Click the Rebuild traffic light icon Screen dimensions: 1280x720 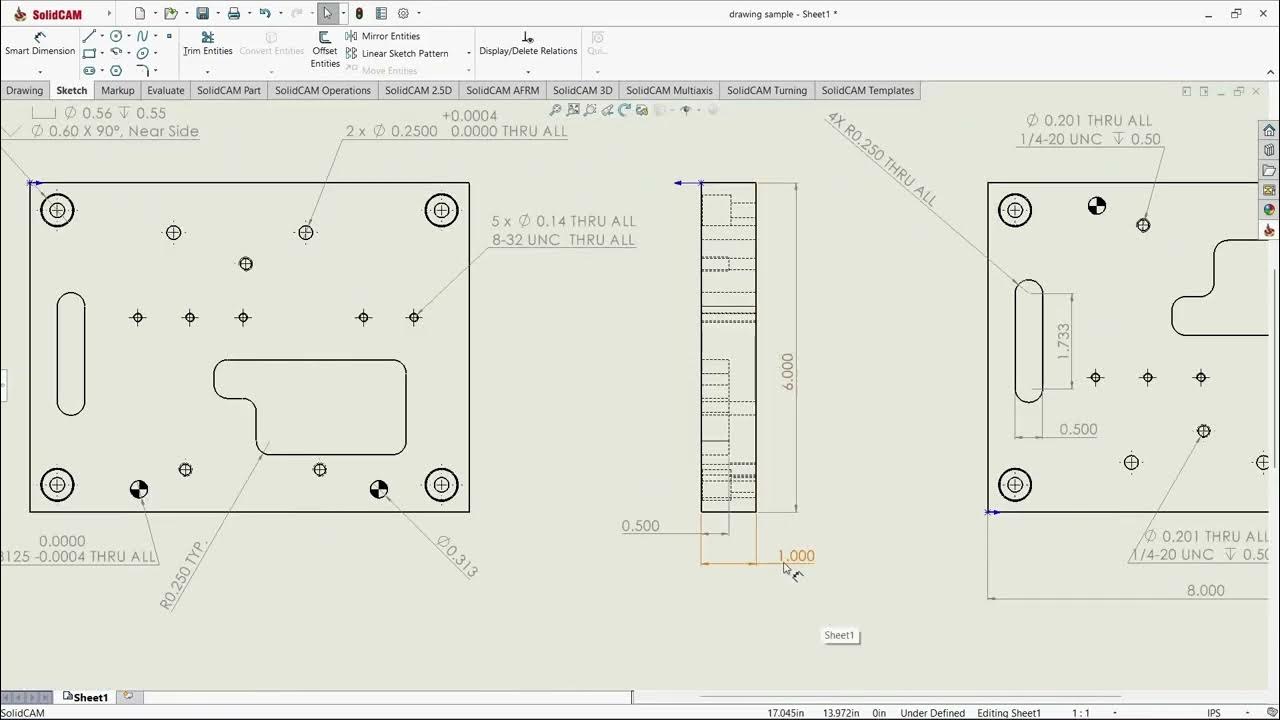(359, 14)
